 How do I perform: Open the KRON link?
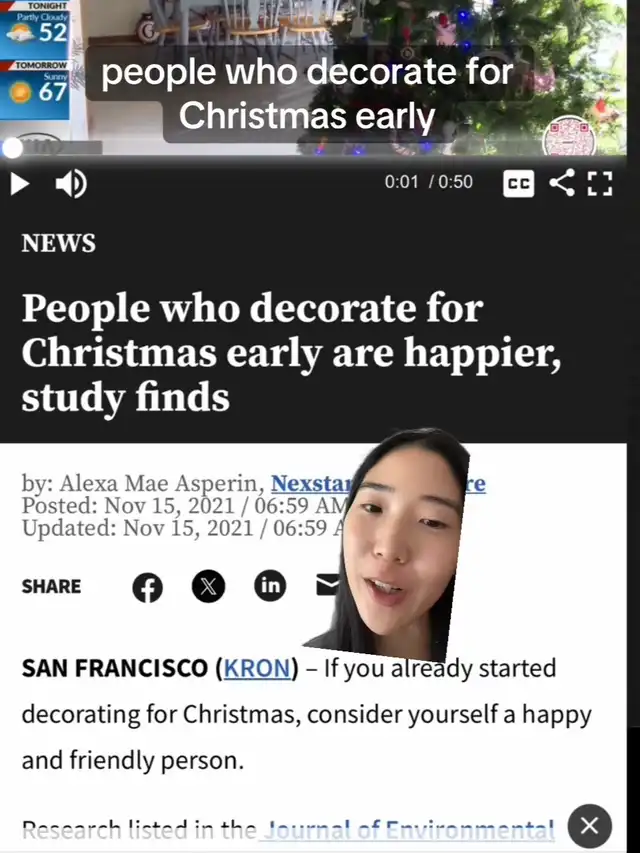(x=257, y=668)
